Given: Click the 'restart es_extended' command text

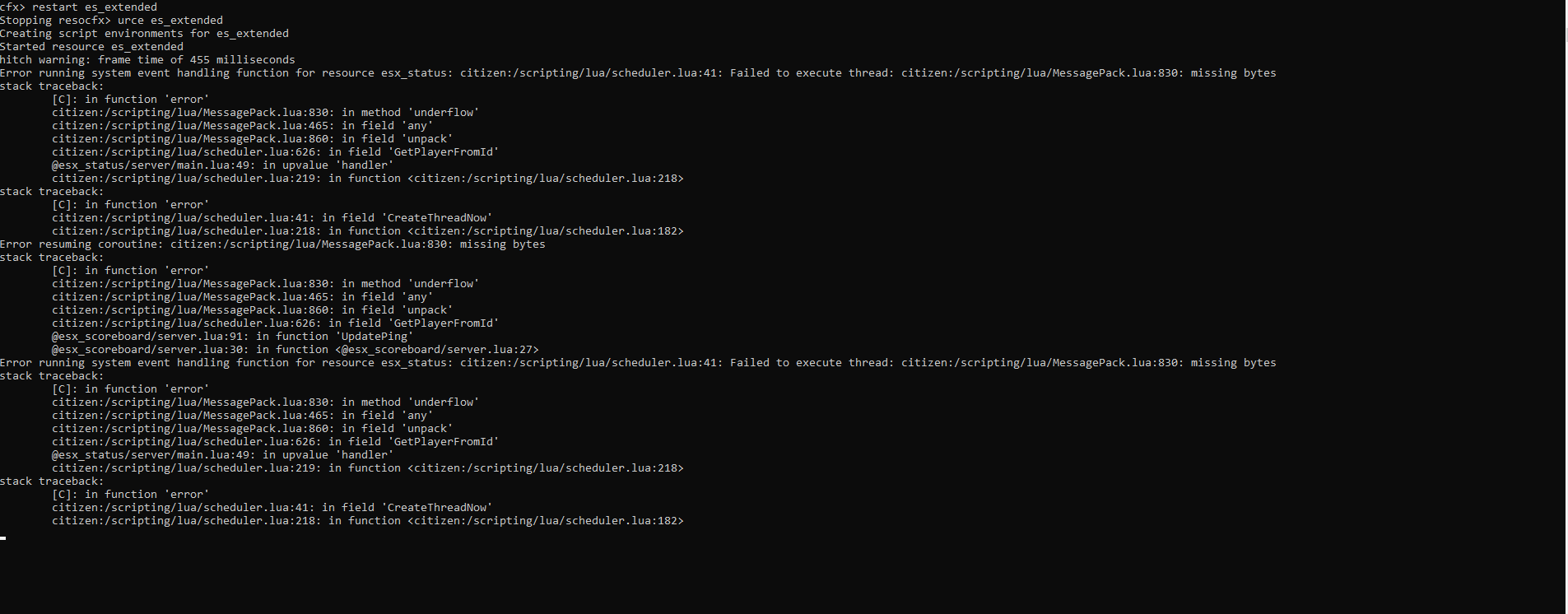Looking at the screenshot, I should click(95, 7).
